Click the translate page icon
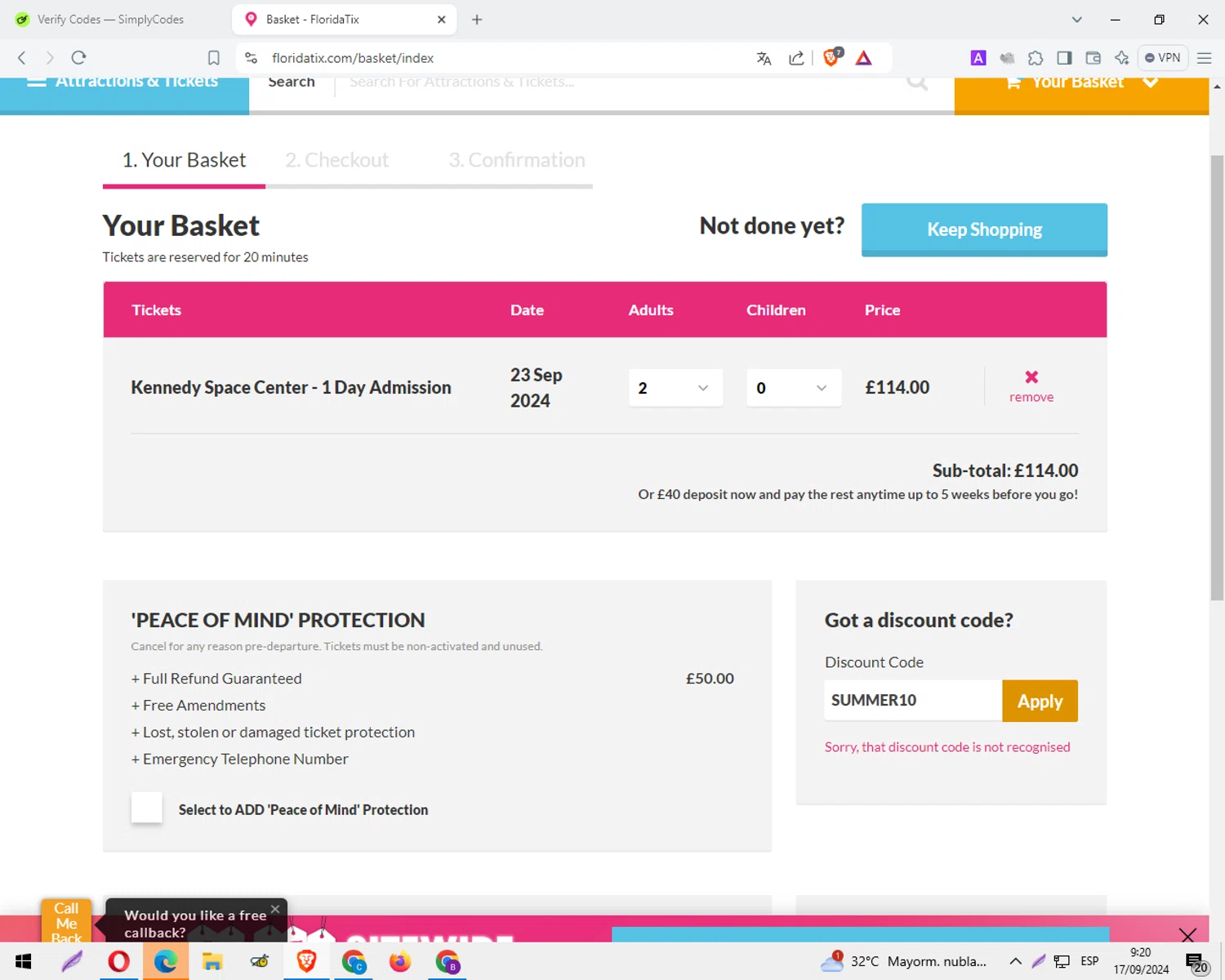Screen dimensions: 1225x980 tap(764, 58)
